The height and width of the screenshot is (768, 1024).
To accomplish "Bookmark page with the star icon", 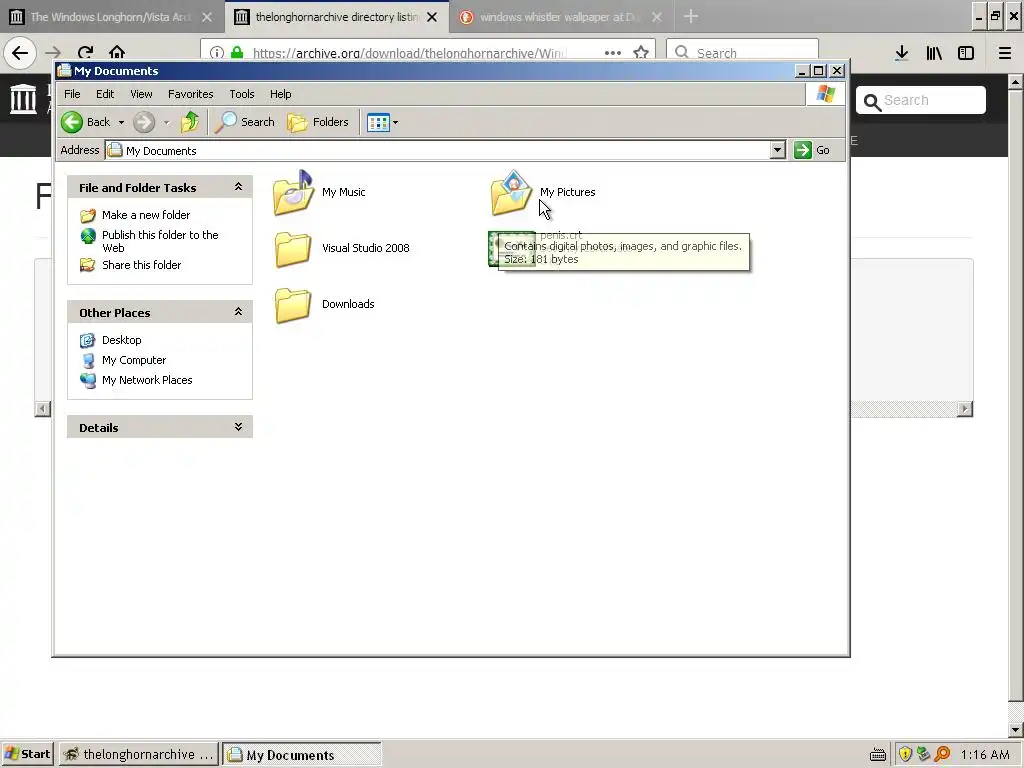I will tap(641, 52).
